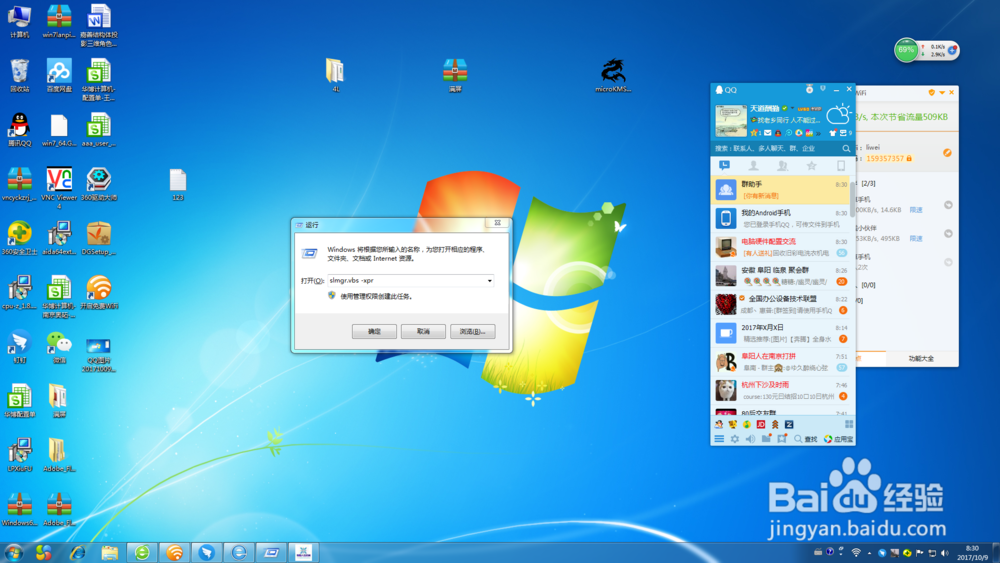This screenshot has height=563, width=1000.
Task: Open the QQ conversations tab
Action: pos(724,166)
